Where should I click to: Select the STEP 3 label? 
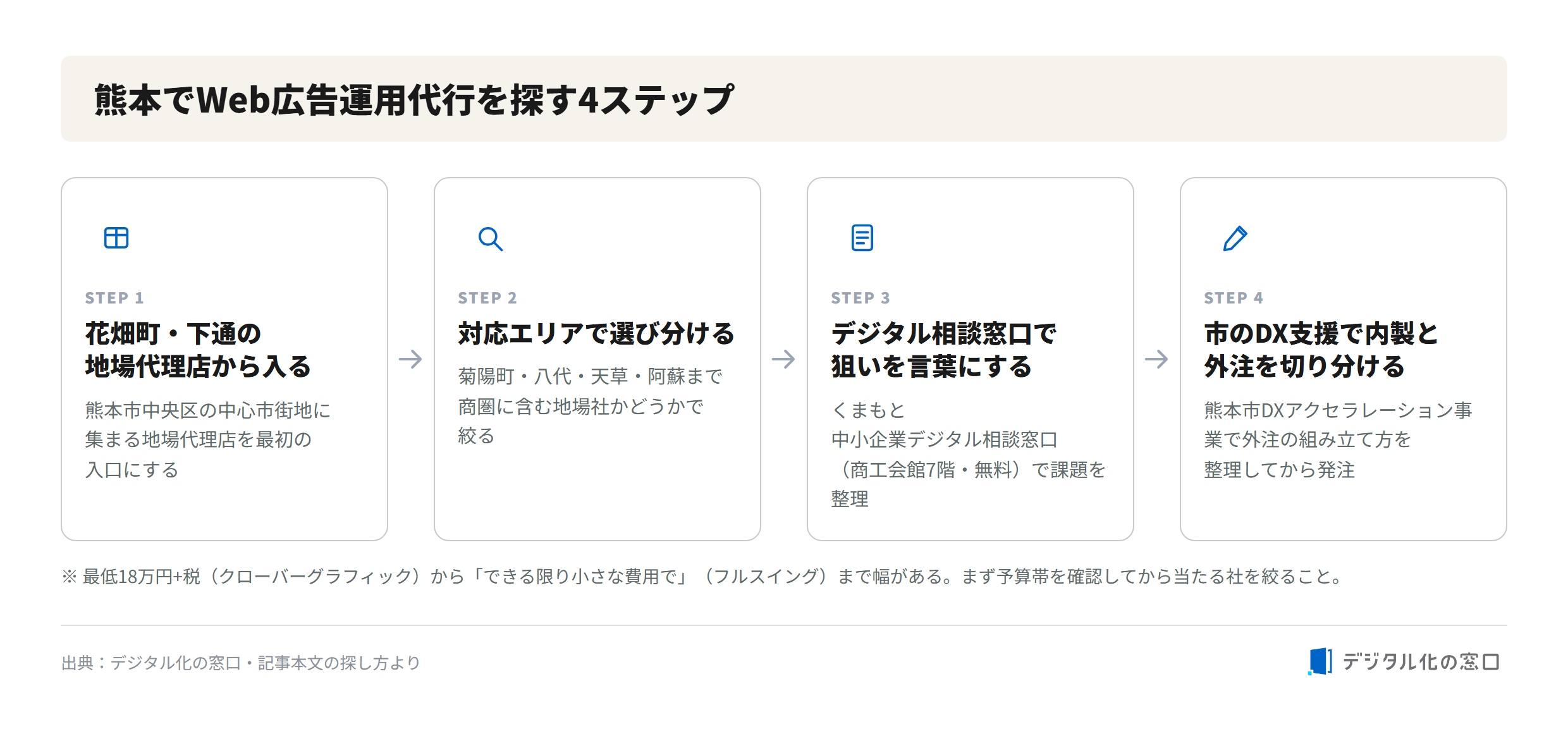[x=861, y=298]
